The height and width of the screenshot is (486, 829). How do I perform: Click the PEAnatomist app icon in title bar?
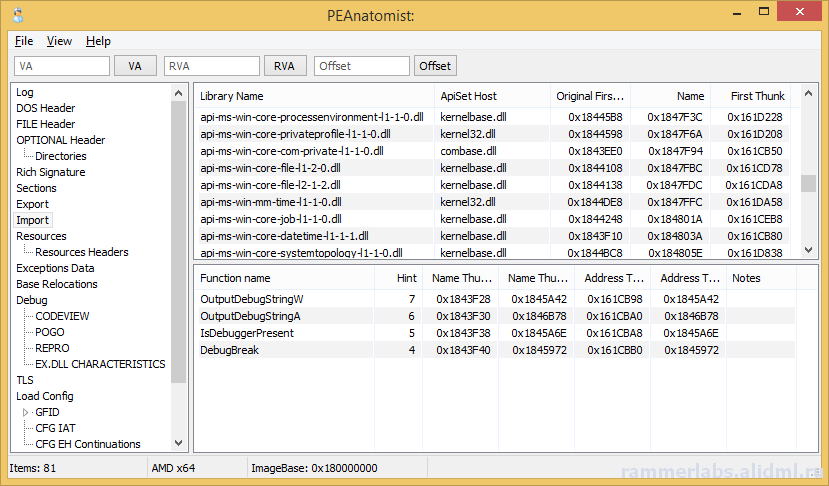pos(17,14)
